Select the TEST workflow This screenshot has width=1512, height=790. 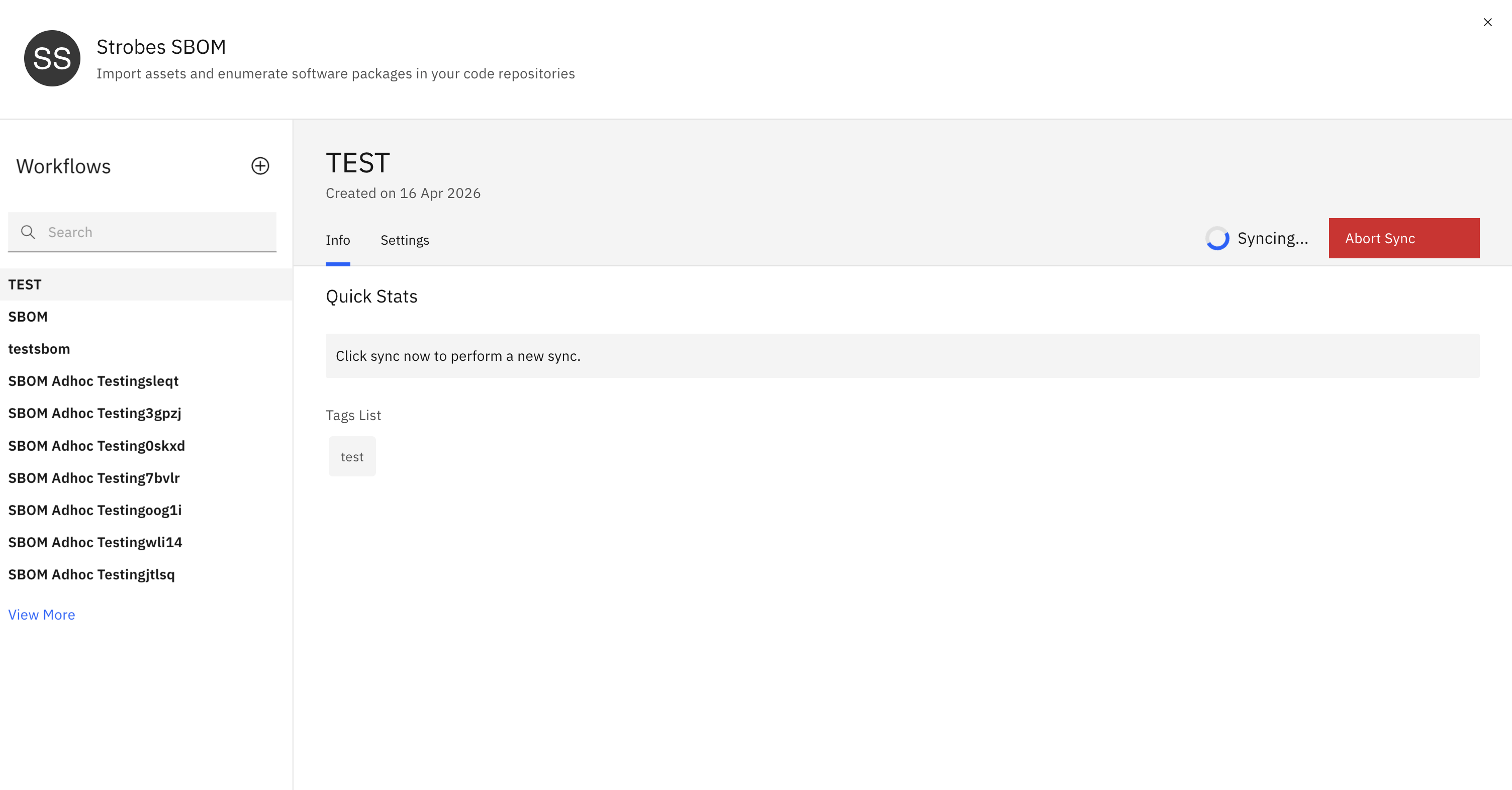(x=25, y=284)
